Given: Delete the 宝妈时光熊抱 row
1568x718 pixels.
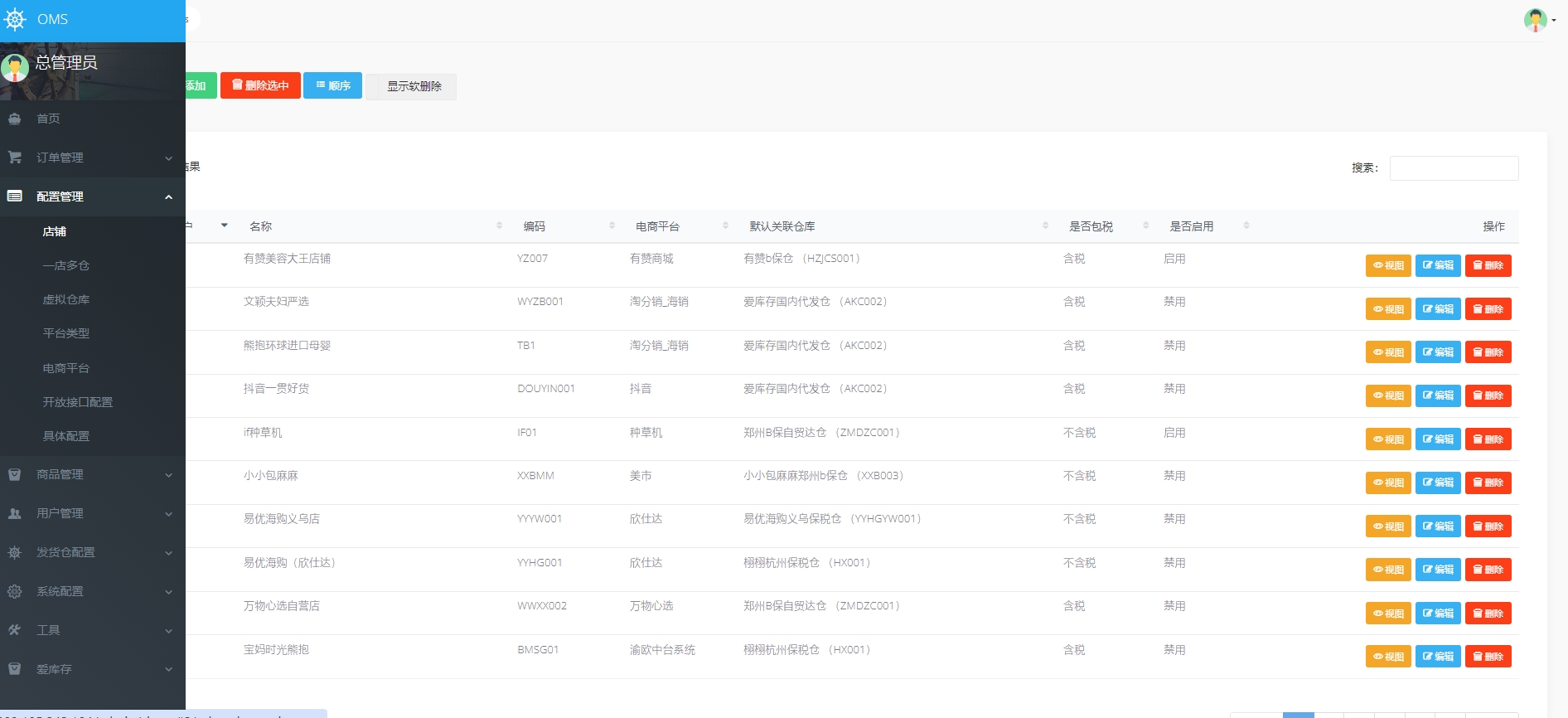Looking at the screenshot, I should pyautogui.click(x=1488, y=657).
